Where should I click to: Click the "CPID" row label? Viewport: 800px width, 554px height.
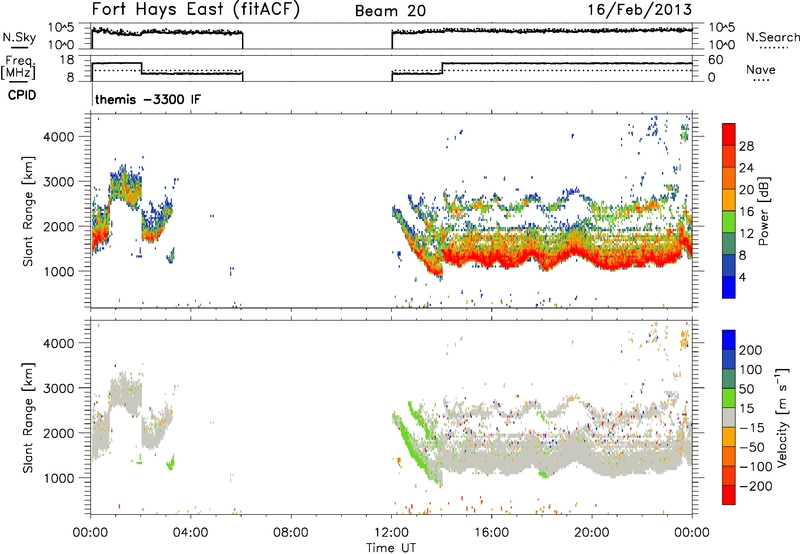tap(22, 95)
